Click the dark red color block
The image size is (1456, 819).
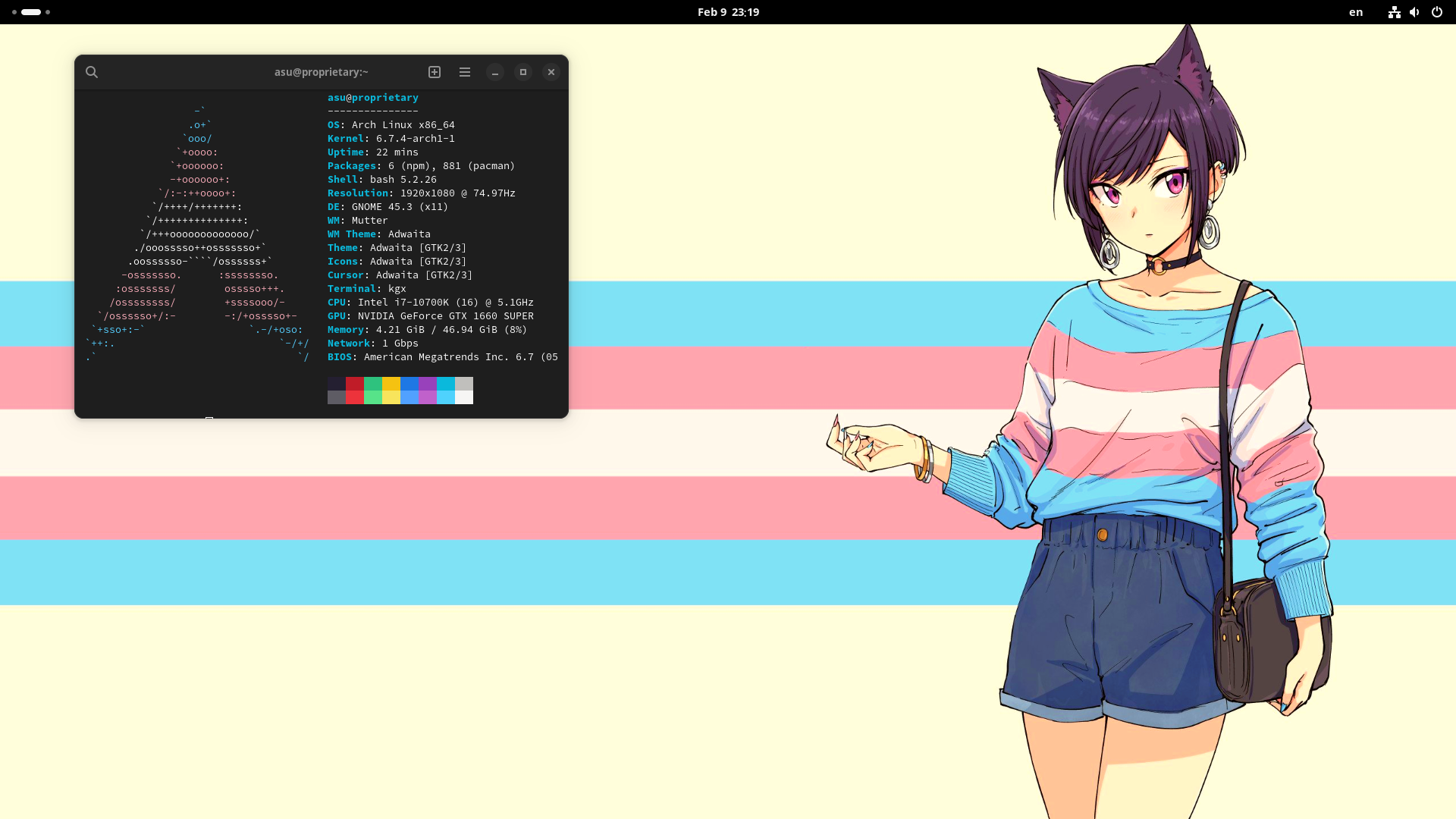tap(355, 384)
